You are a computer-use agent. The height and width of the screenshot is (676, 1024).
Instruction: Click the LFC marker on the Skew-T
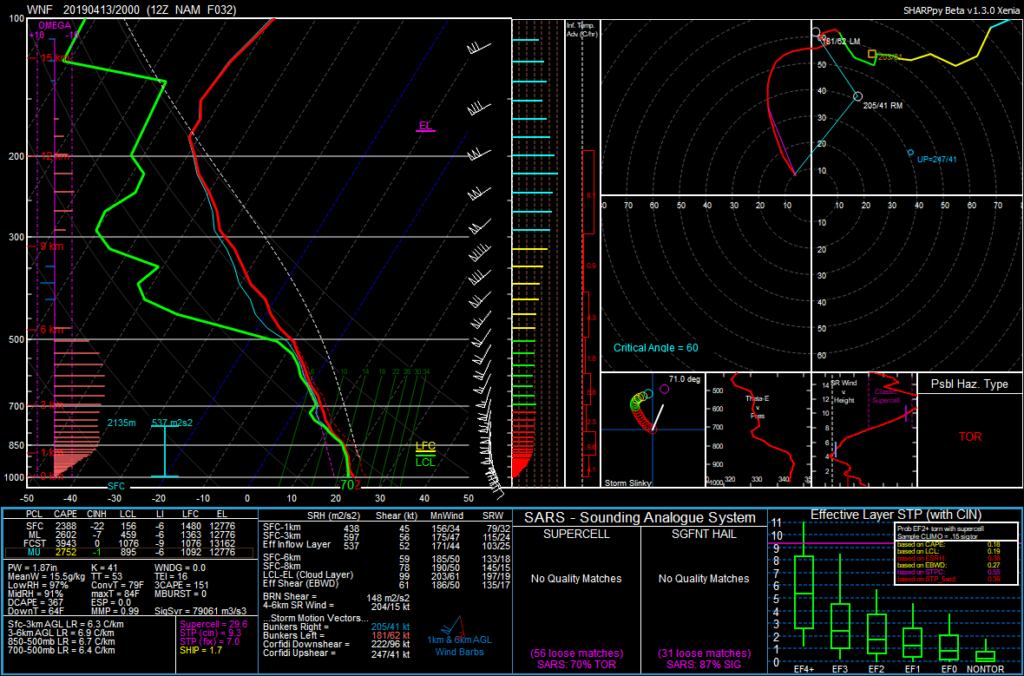click(x=425, y=446)
